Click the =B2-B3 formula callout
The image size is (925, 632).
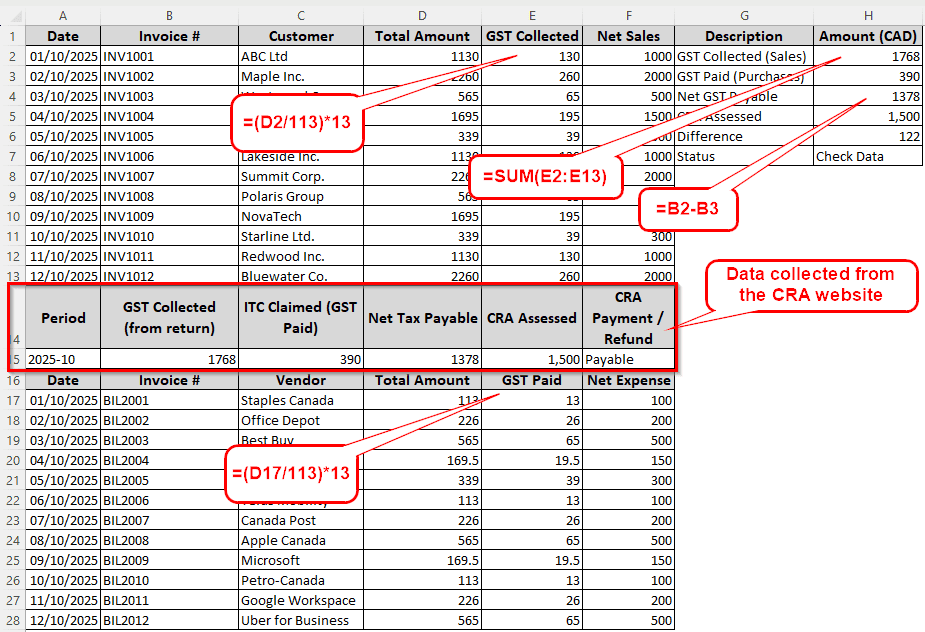pyautogui.click(x=687, y=210)
